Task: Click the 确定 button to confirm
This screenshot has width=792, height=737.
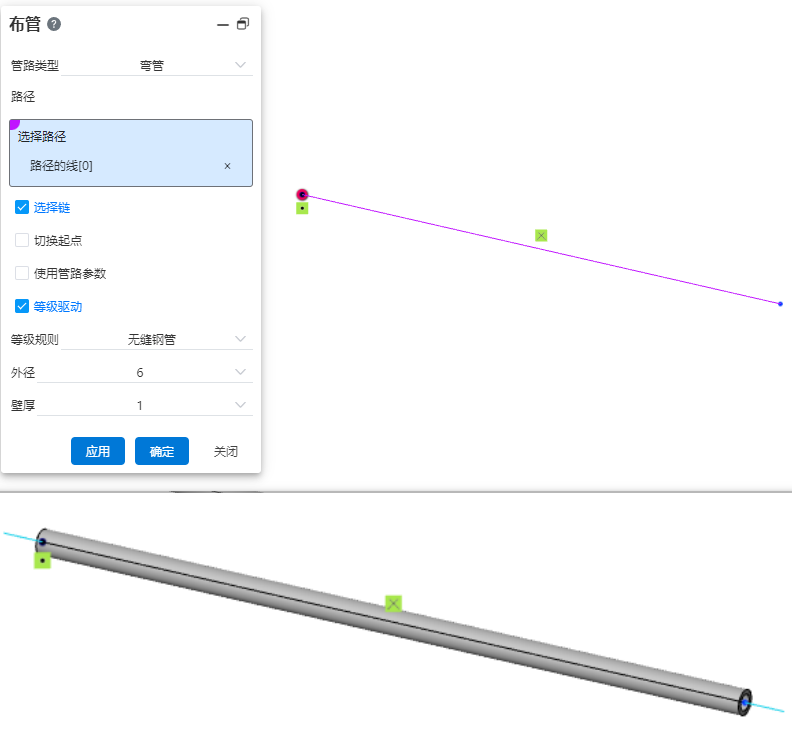Action: pos(162,451)
